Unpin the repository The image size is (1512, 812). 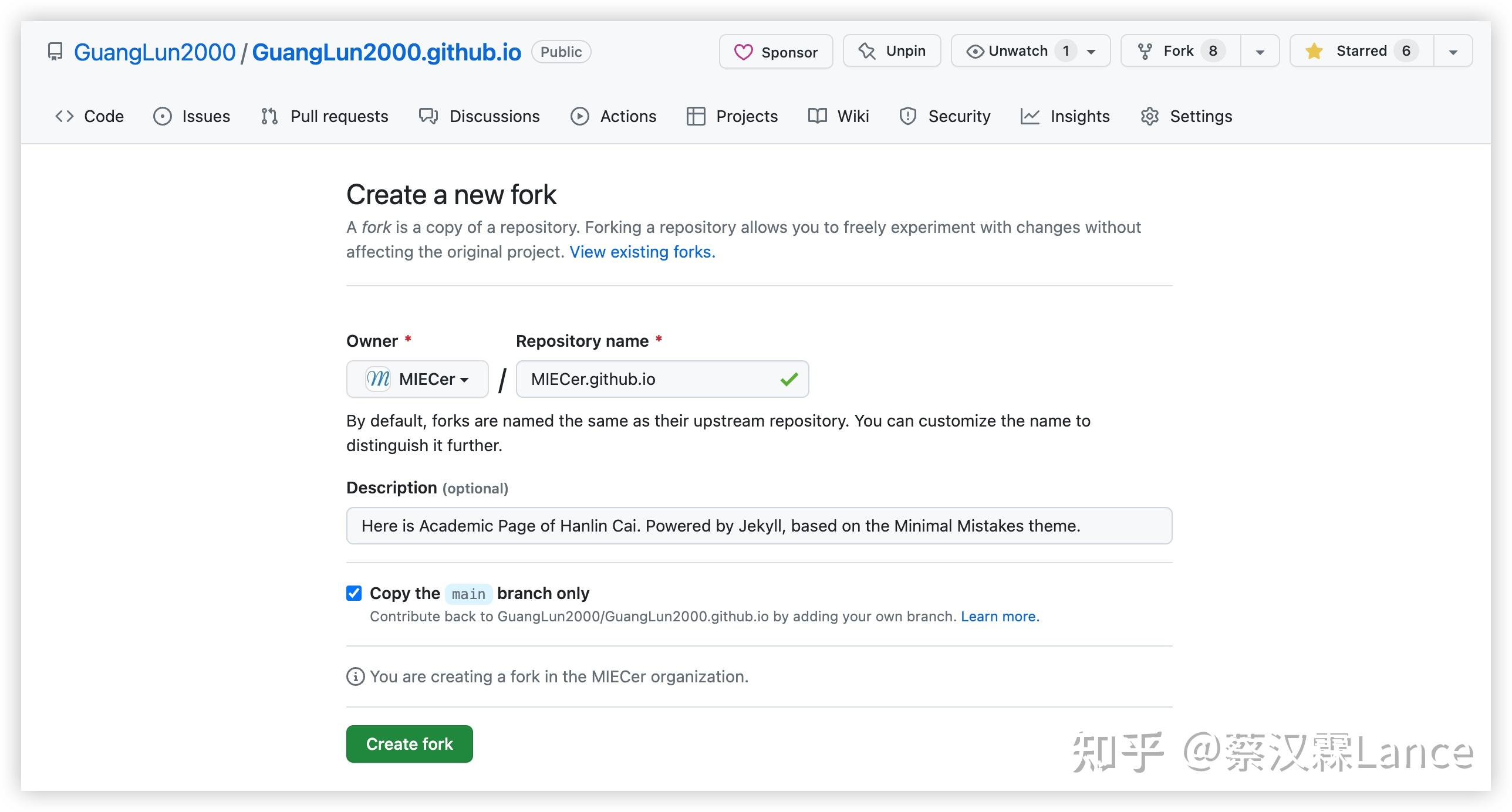pos(892,51)
